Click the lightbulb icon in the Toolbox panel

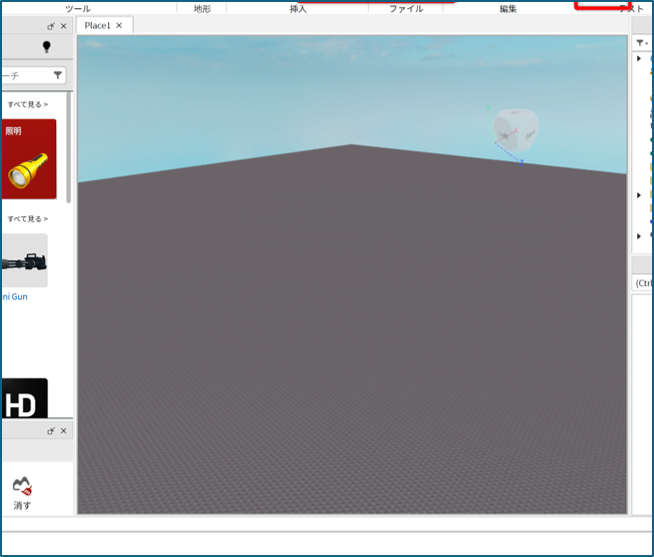click(46, 47)
